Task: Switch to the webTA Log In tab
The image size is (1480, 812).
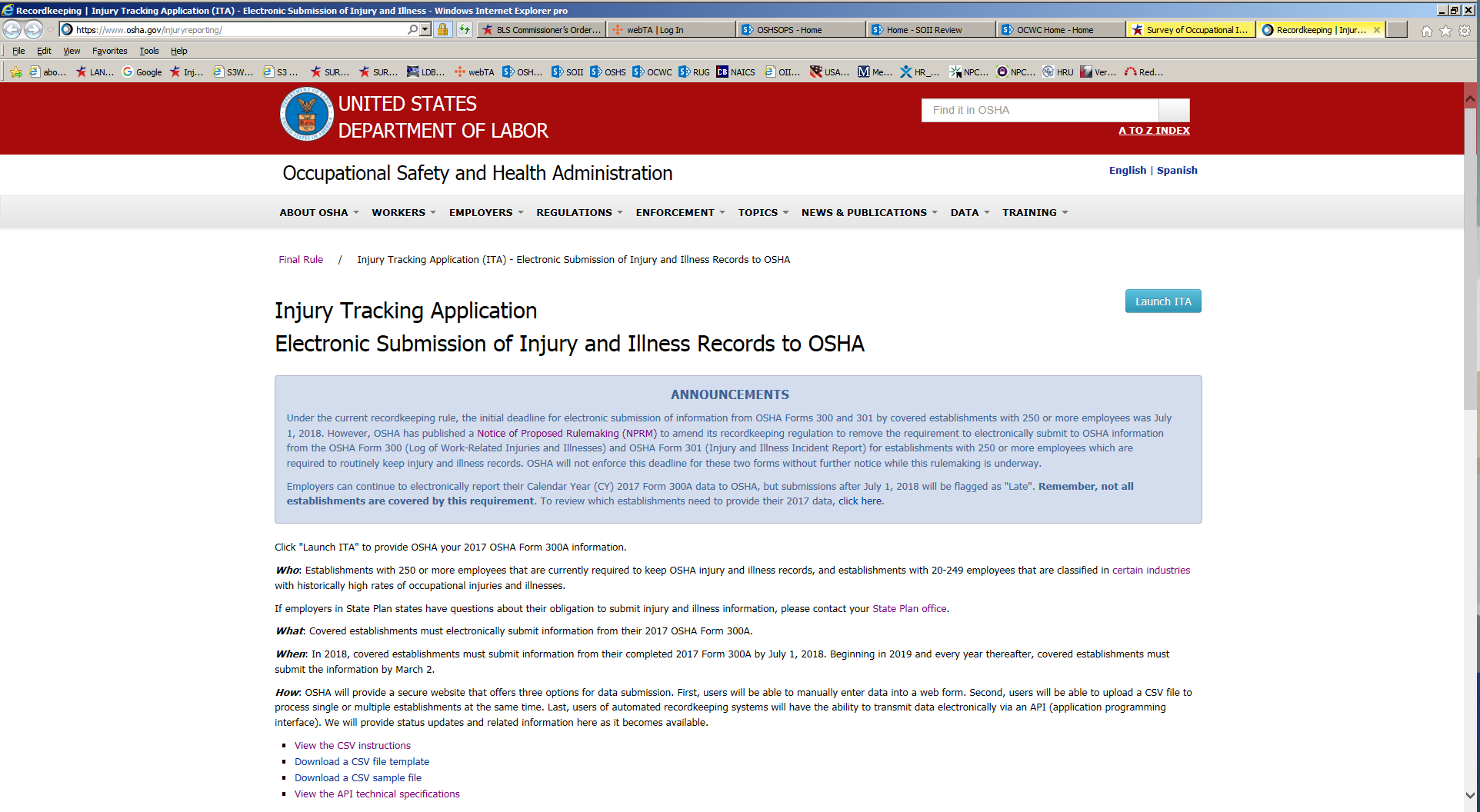Action: tap(671, 30)
